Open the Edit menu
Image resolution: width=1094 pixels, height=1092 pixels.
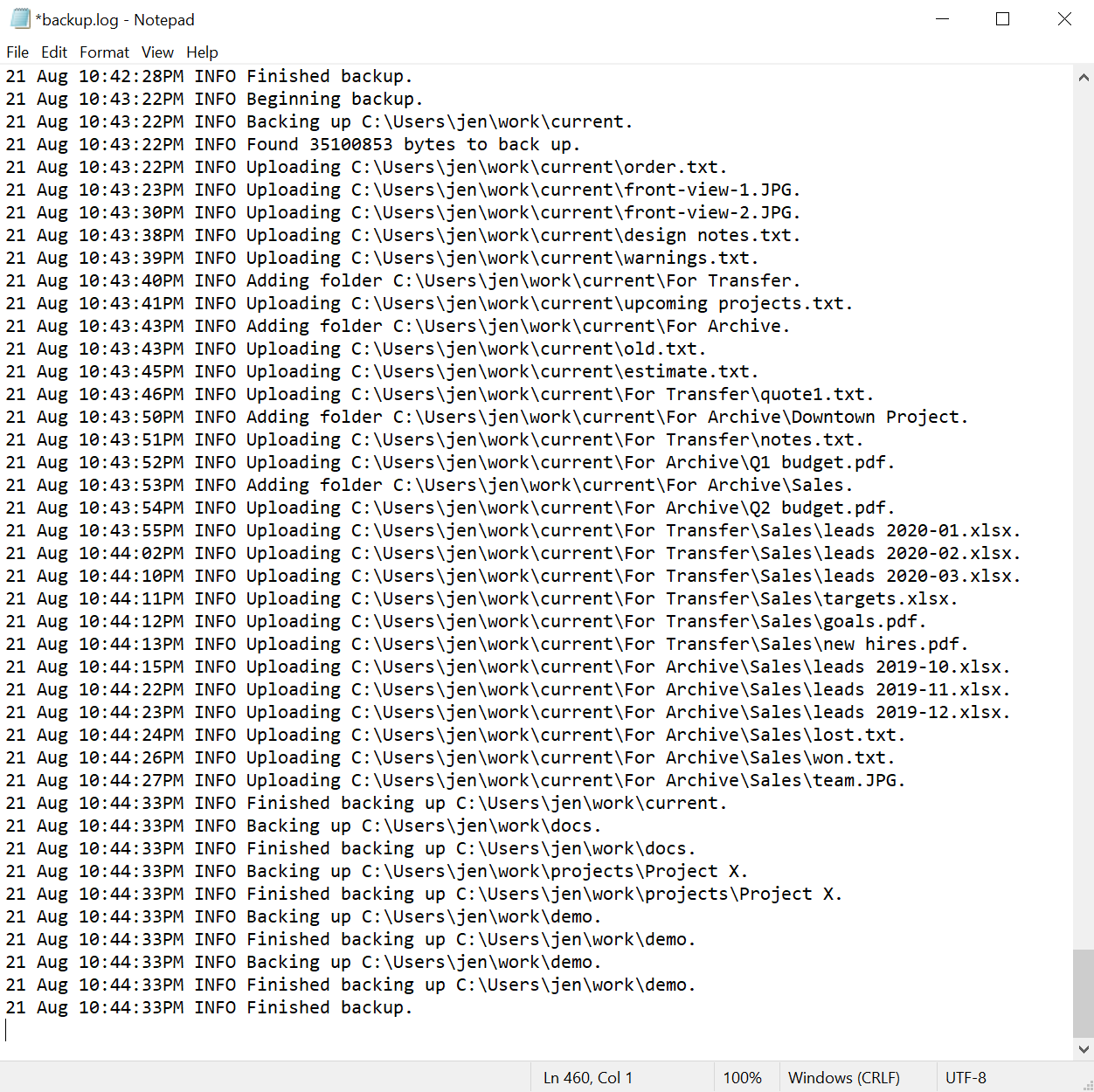[54, 52]
